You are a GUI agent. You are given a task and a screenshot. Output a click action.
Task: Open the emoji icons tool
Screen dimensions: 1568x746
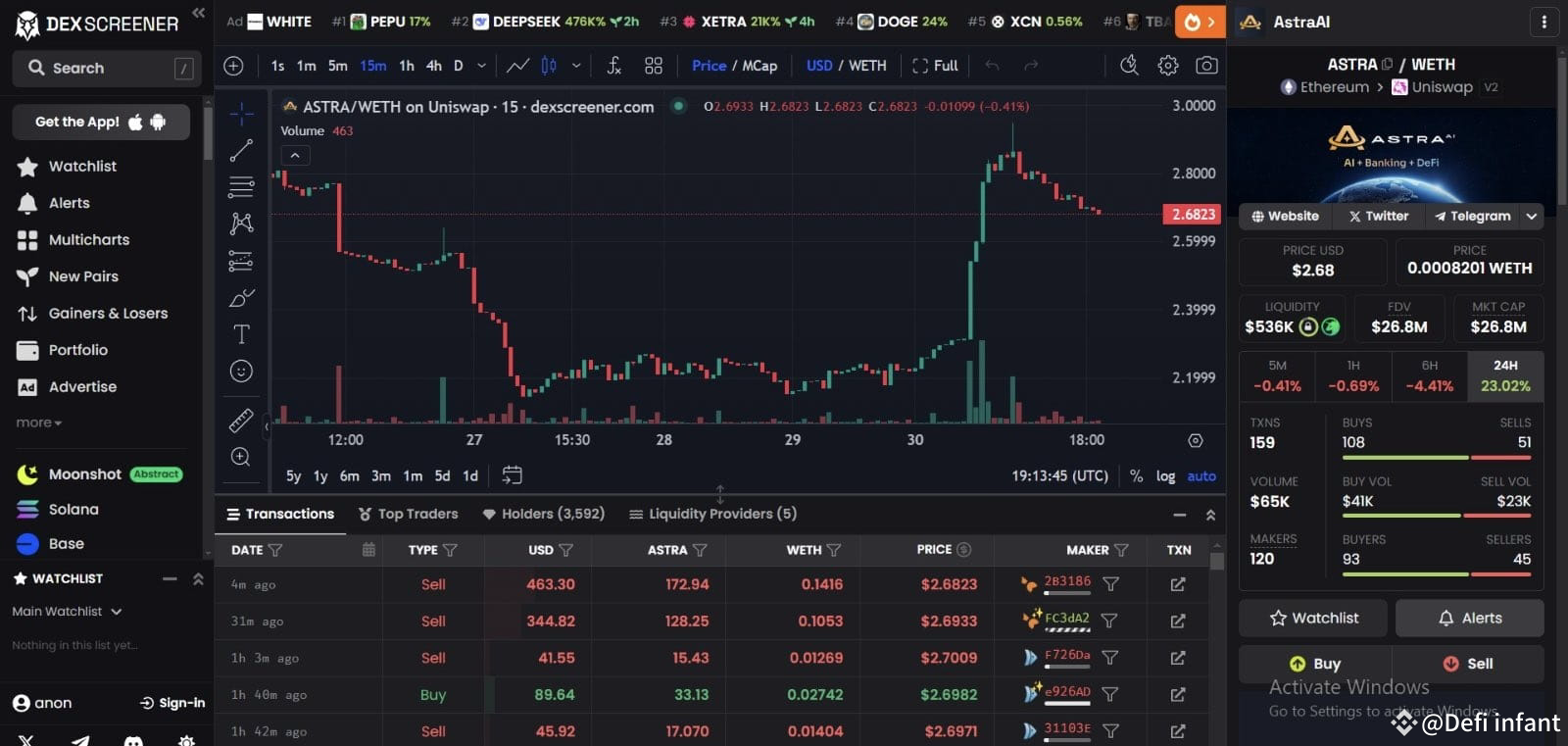(241, 372)
